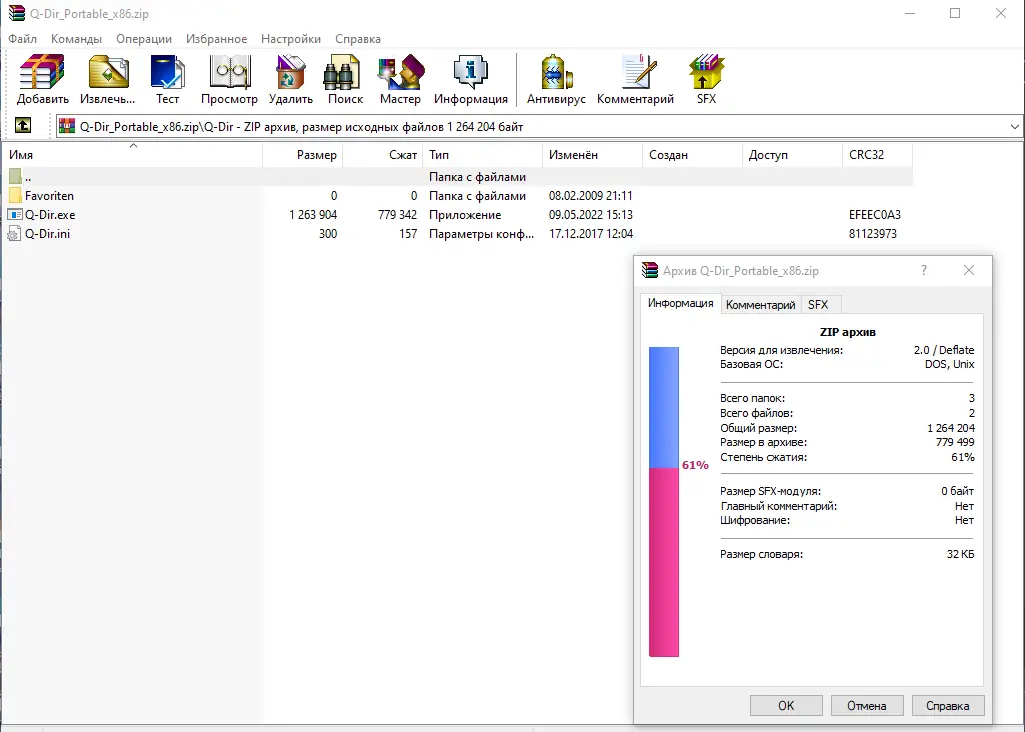Open the Команды menu
Image resolution: width=1025 pixels, height=732 pixels.
click(x=76, y=39)
